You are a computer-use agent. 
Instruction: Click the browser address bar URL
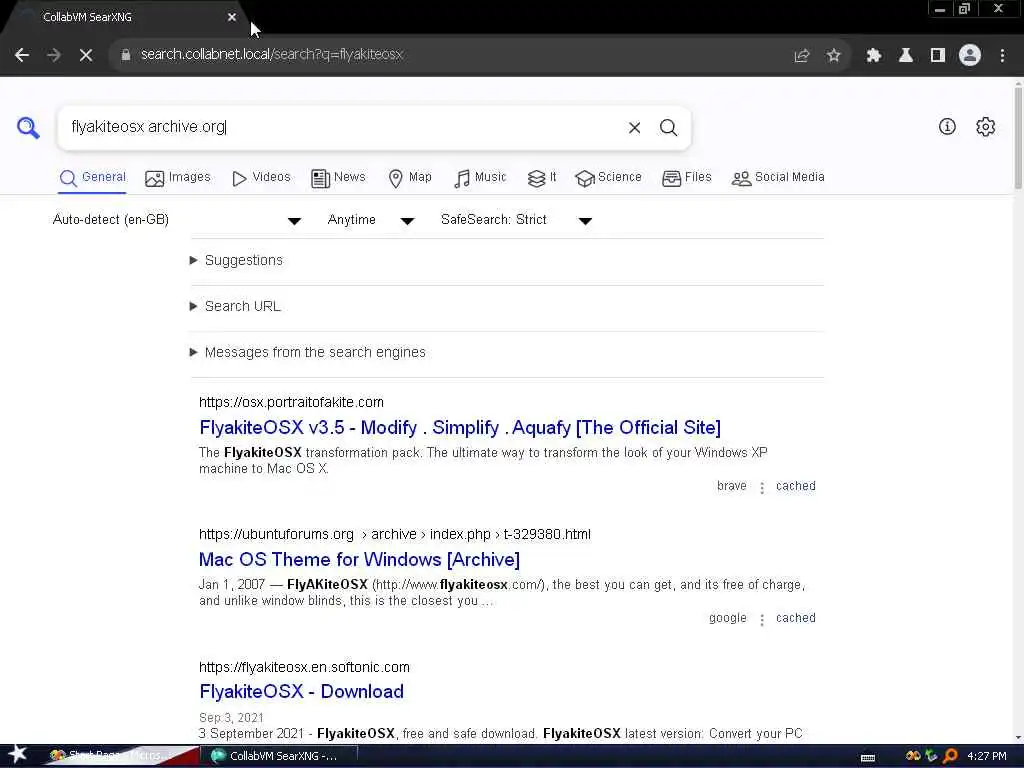[x=272, y=55]
